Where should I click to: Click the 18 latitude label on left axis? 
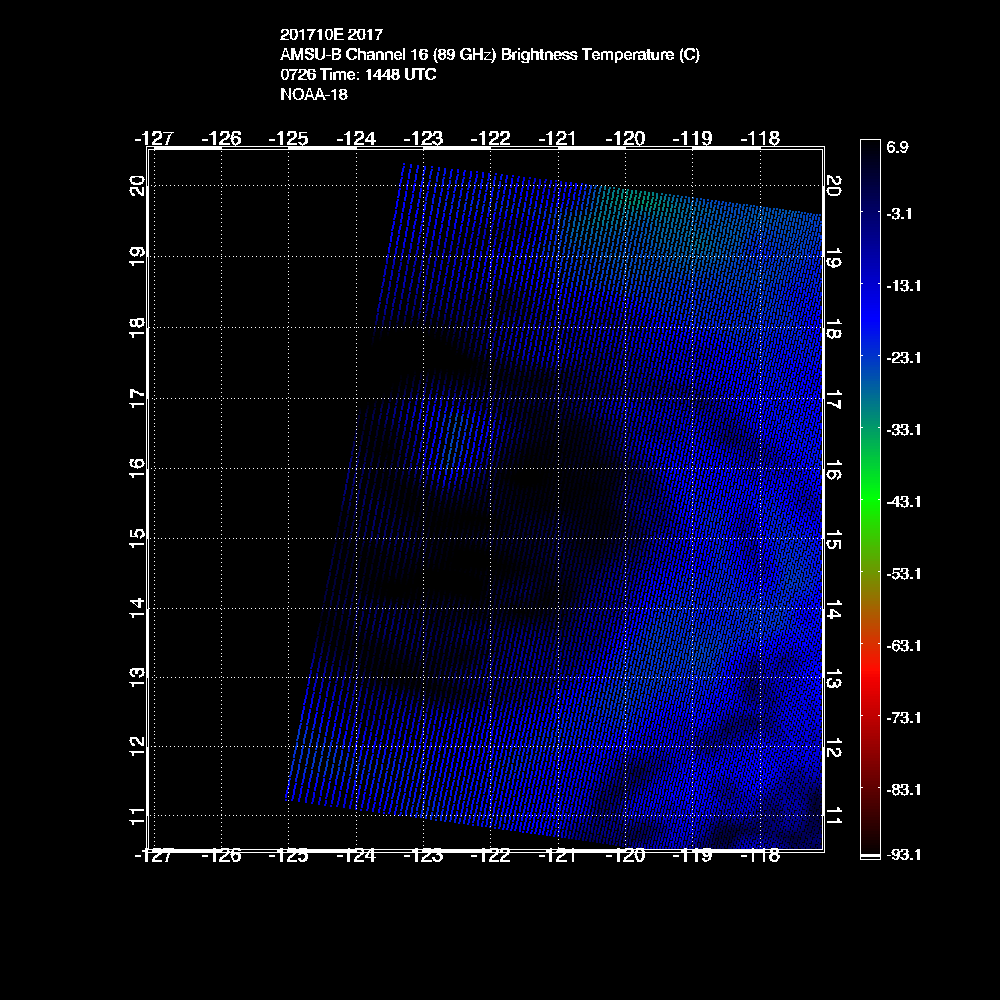(x=137, y=327)
